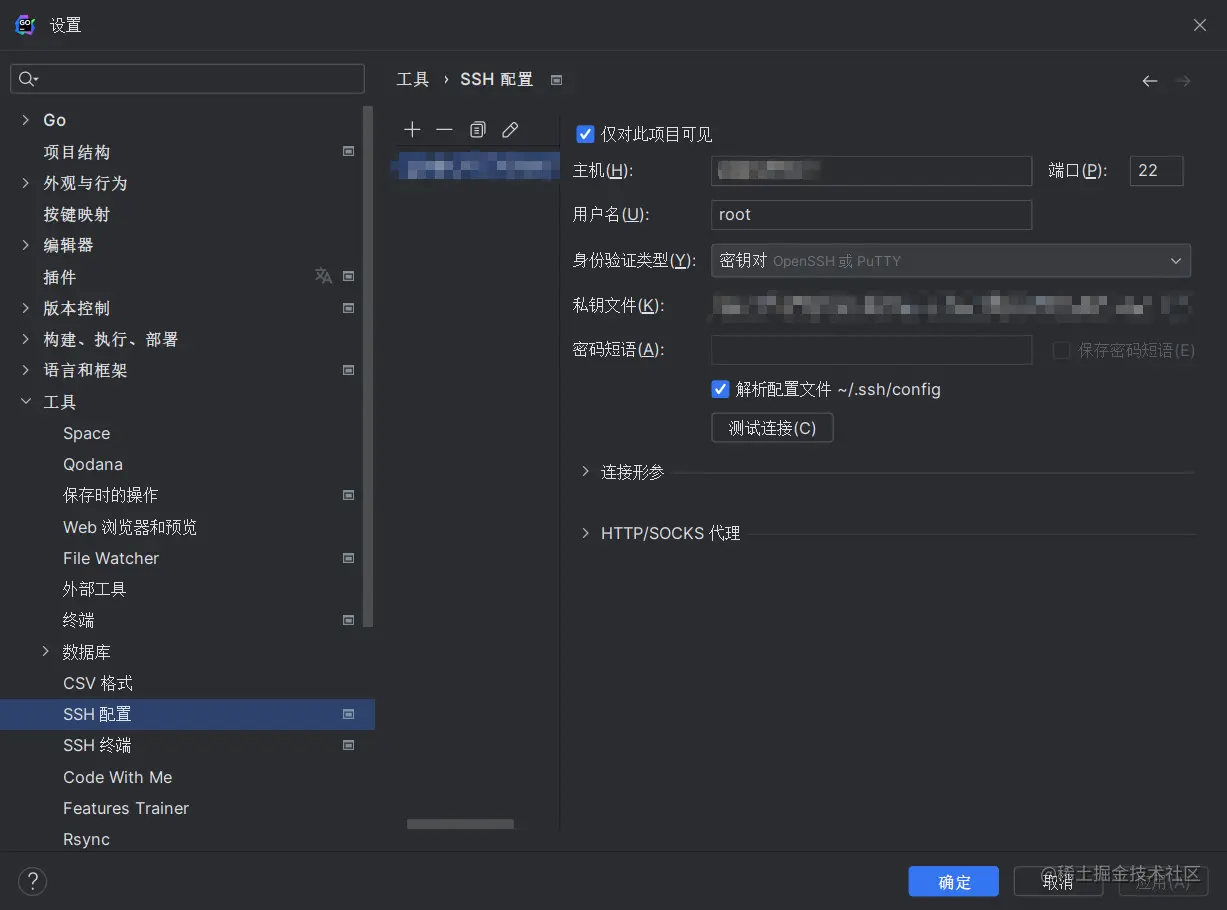Select Code With Me settings
The width and height of the screenshot is (1227, 910).
point(118,777)
